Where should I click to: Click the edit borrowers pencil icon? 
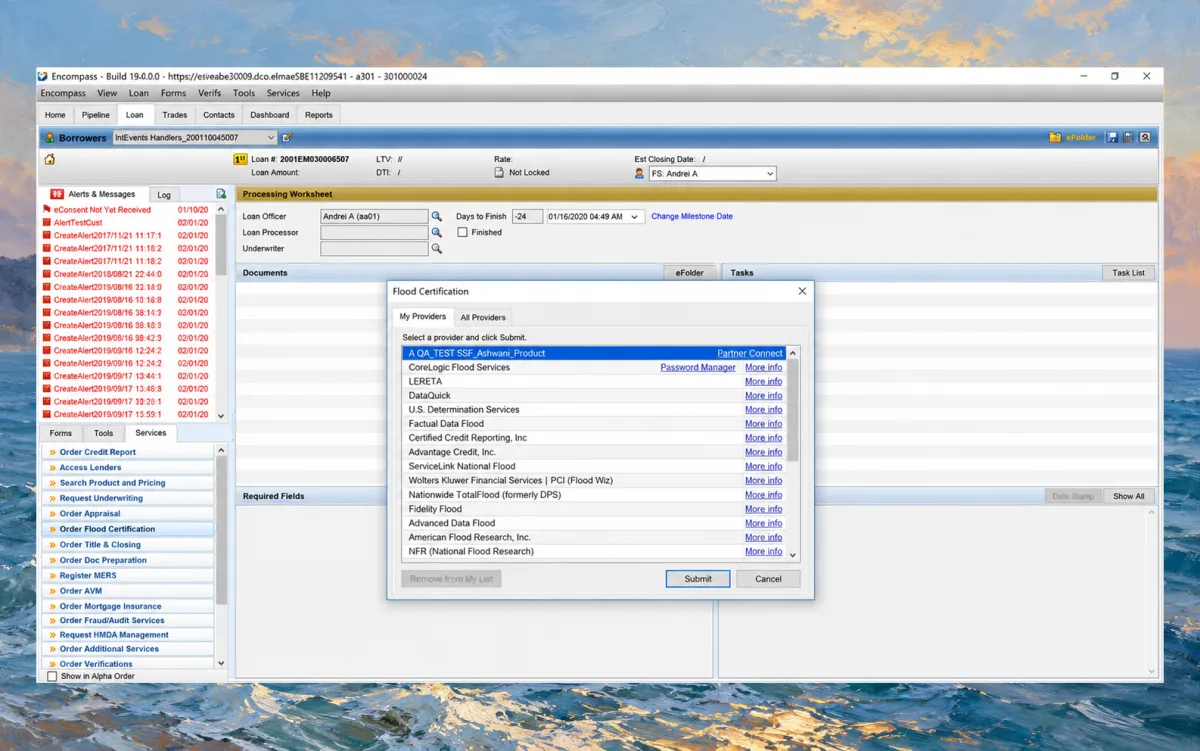pos(288,137)
